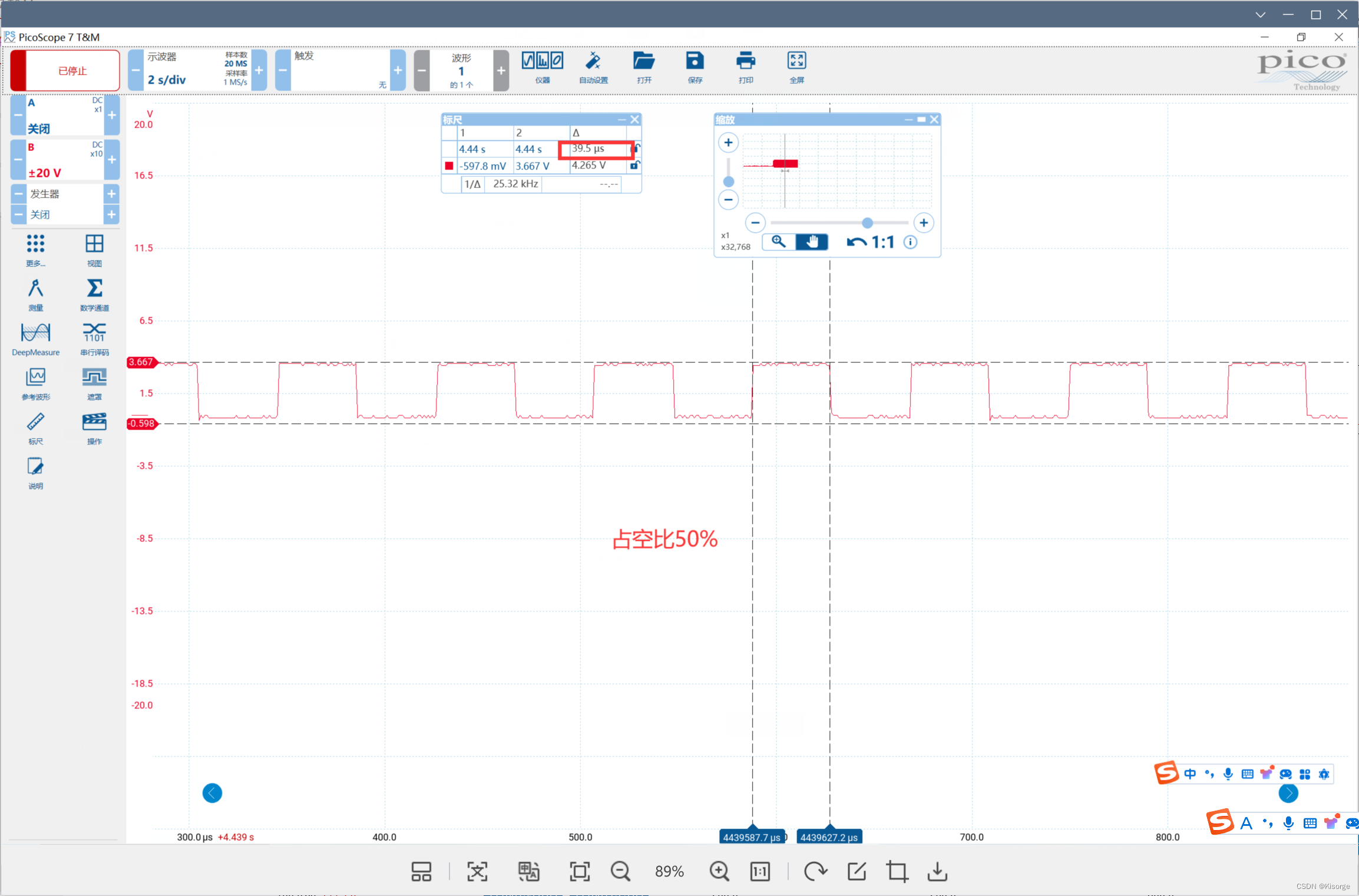Enter full screen mode

point(796,67)
